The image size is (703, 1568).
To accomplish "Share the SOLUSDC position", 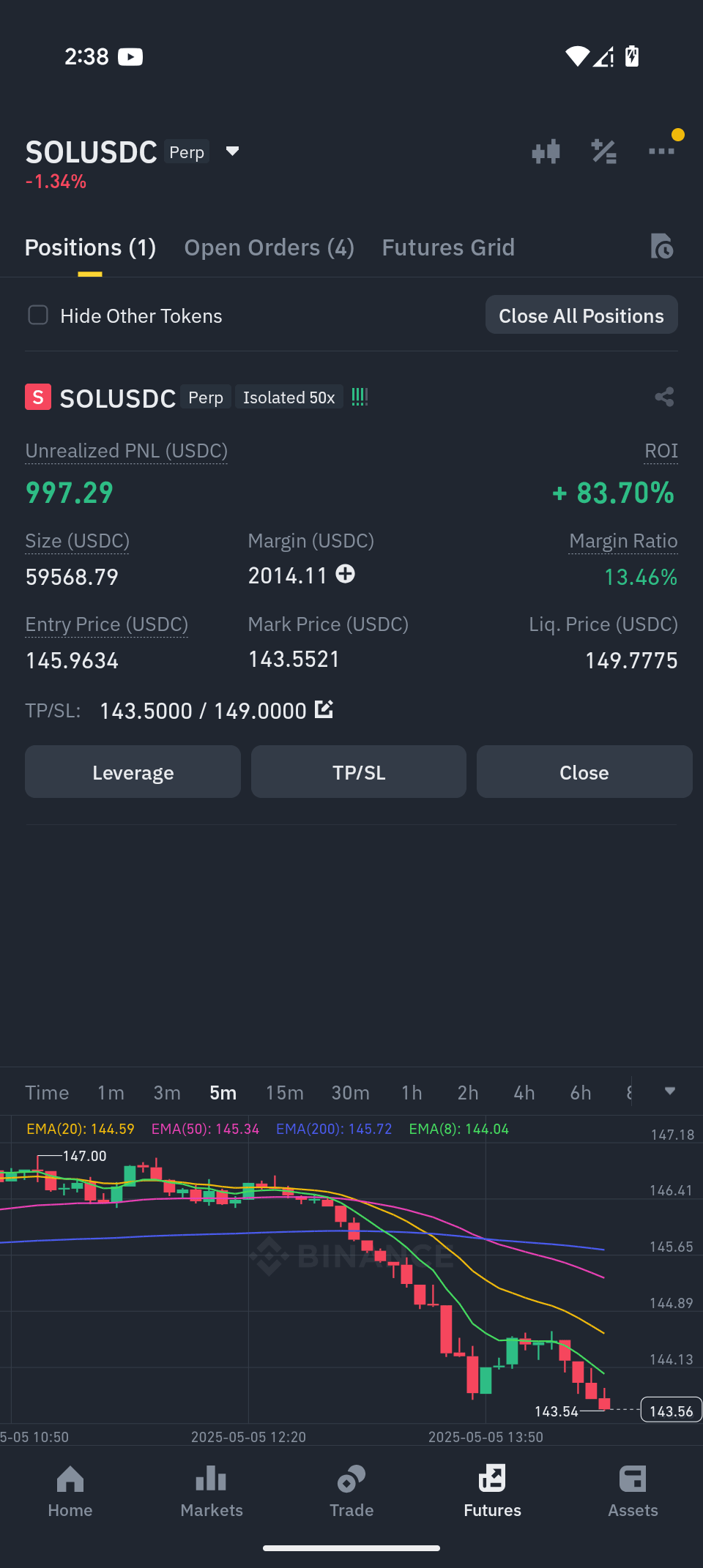I will tap(664, 397).
